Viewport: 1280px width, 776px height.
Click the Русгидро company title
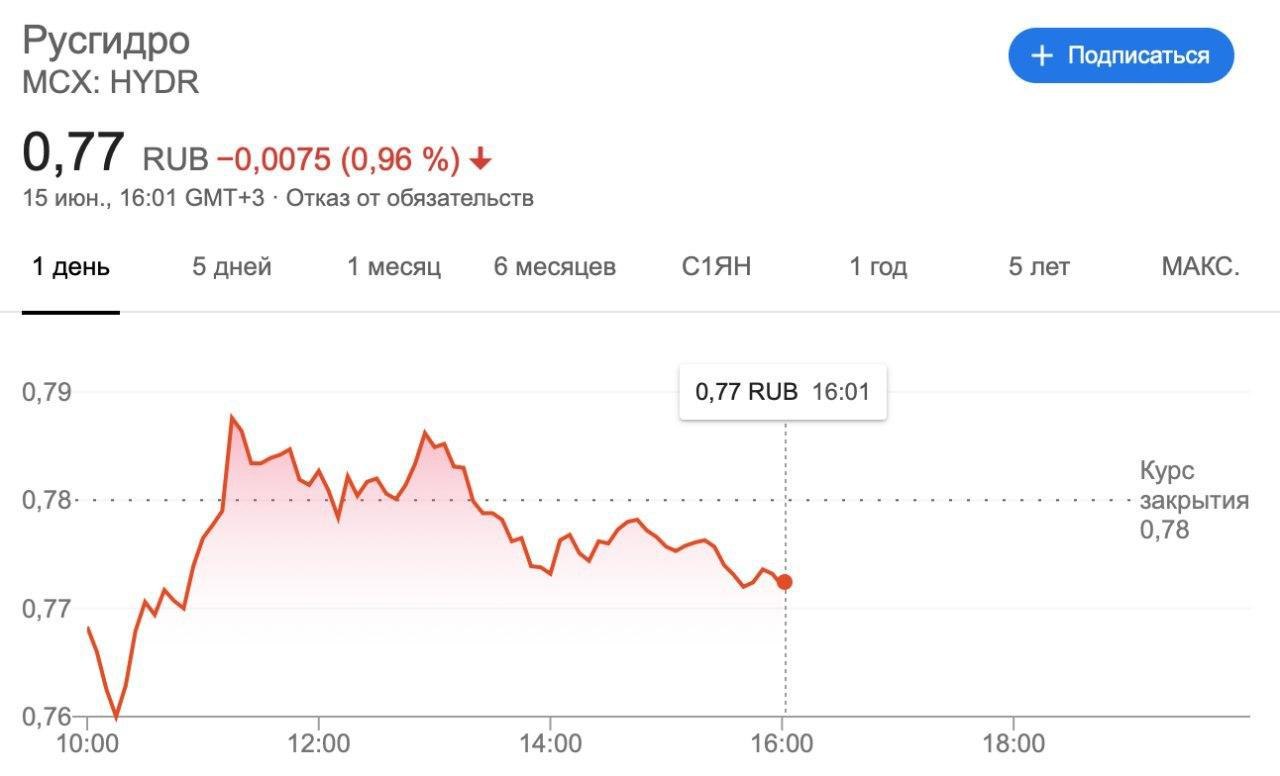(x=106, y=41)
